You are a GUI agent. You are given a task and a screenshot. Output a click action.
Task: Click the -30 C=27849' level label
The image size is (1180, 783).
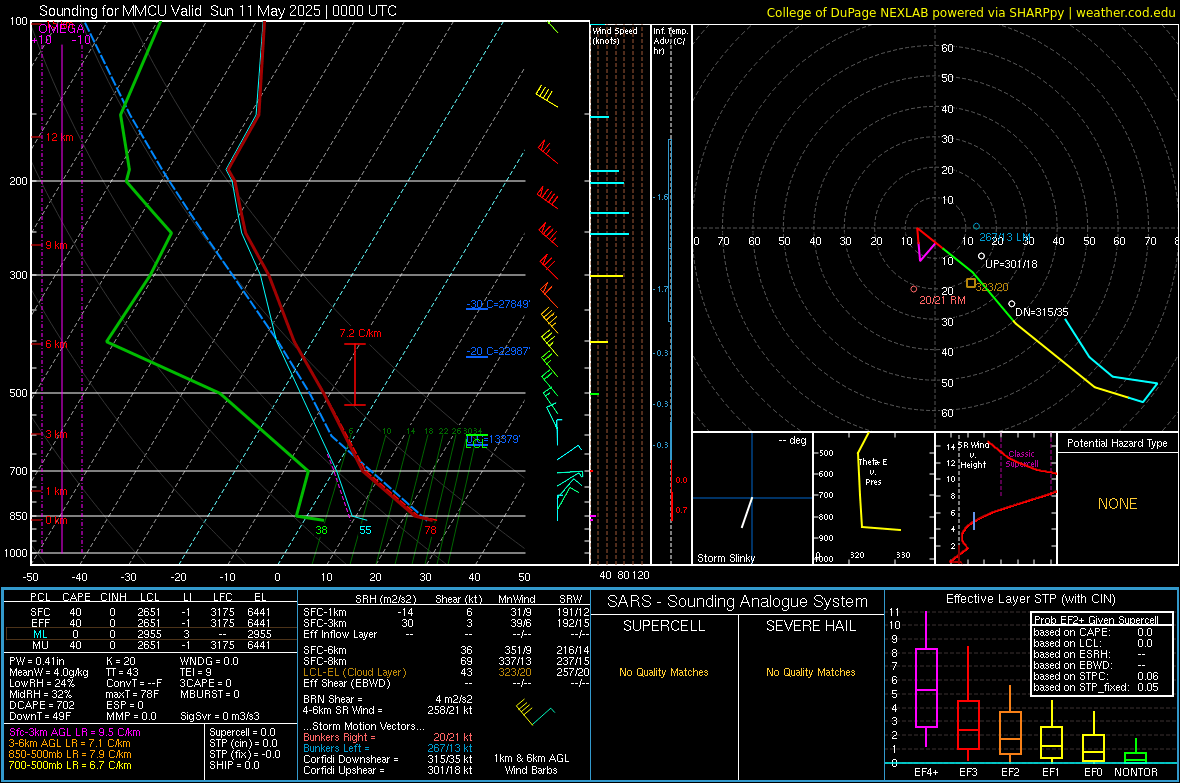click(498, 304)
